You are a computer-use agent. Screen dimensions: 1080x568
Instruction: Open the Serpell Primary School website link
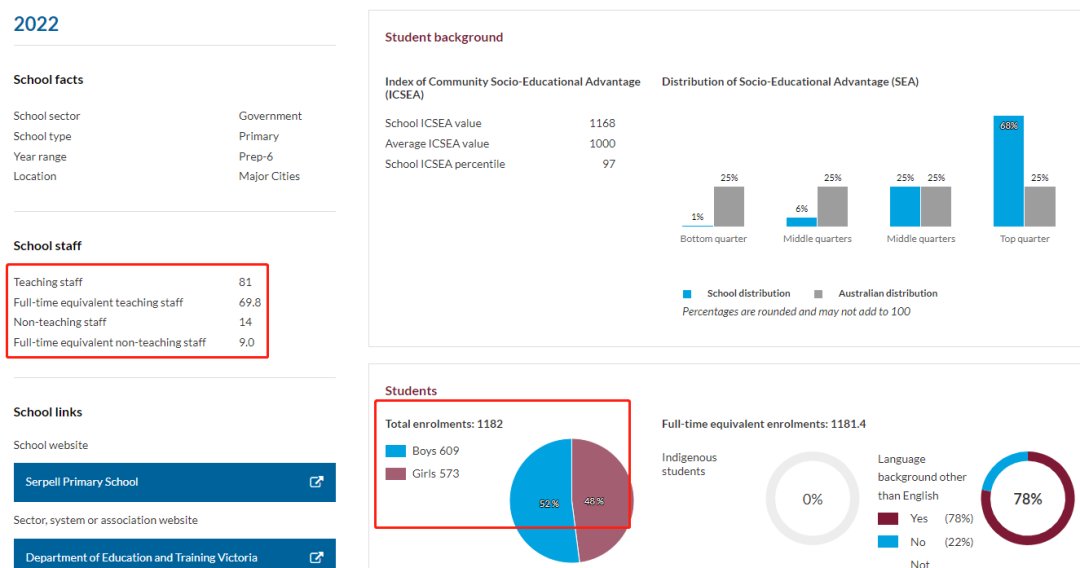pos(82,482)
